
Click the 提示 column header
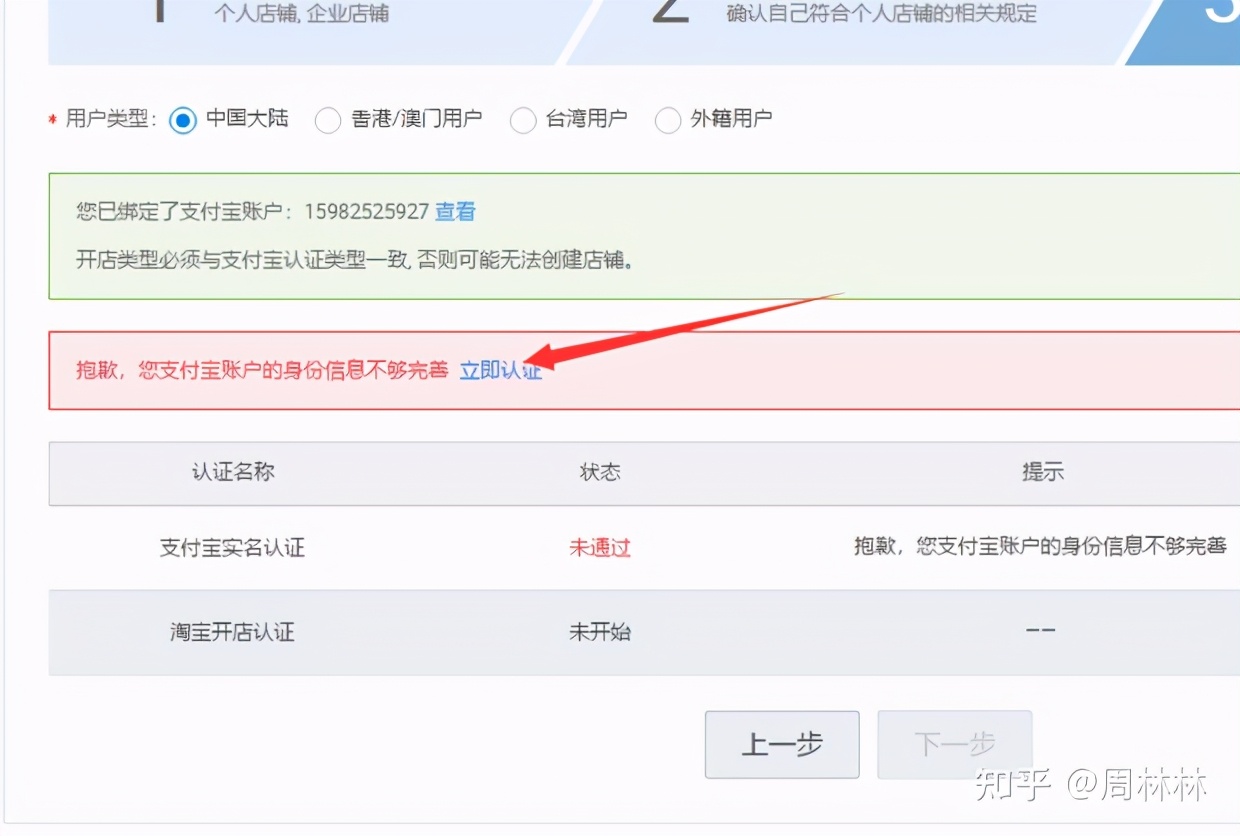(1043, 472)
